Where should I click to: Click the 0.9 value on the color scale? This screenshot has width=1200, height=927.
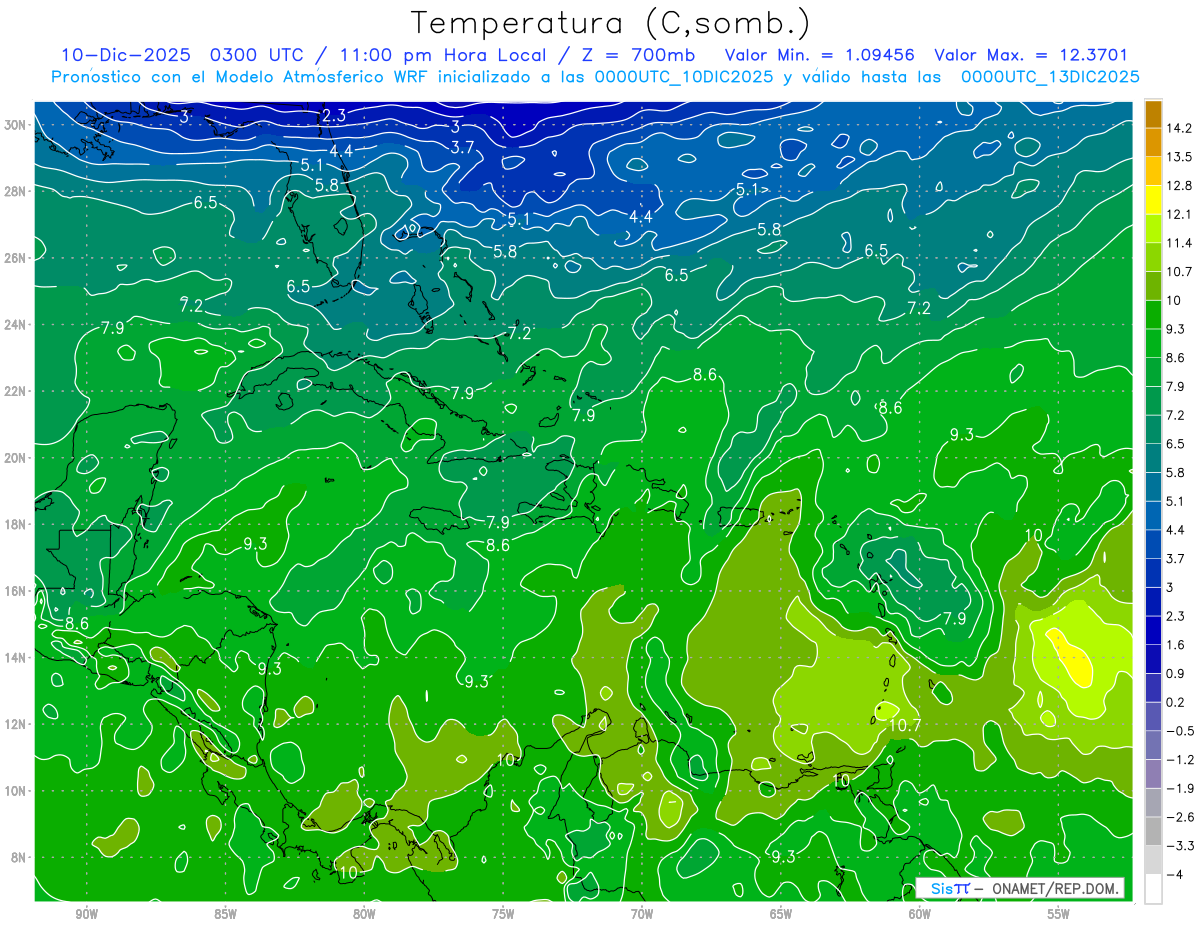[x=1176, y=674]
